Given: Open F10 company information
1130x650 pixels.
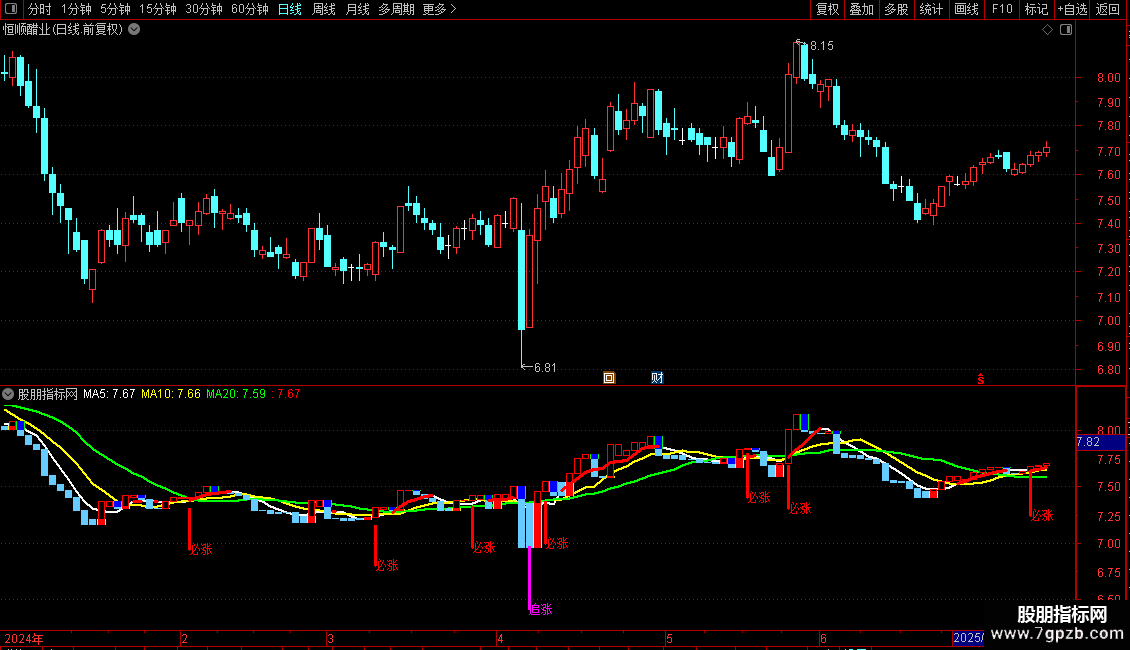Looking at the screenshot, I should 1002,9.
